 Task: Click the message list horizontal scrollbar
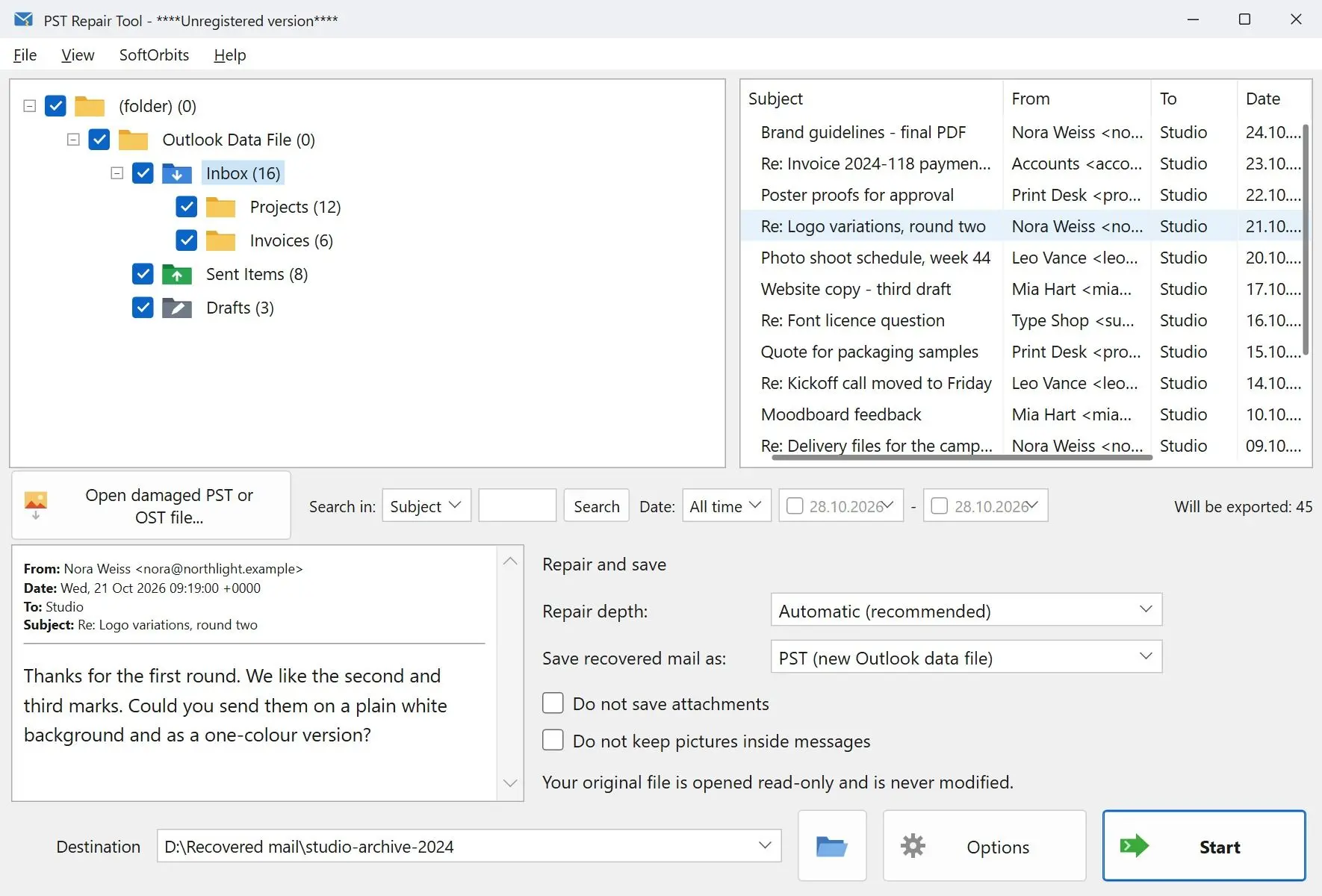click(x=962, y=457)
